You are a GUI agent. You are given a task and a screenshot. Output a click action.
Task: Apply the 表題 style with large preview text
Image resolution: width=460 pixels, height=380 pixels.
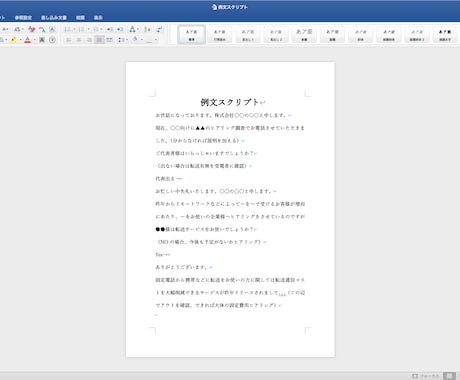click(x=304, y=35)
